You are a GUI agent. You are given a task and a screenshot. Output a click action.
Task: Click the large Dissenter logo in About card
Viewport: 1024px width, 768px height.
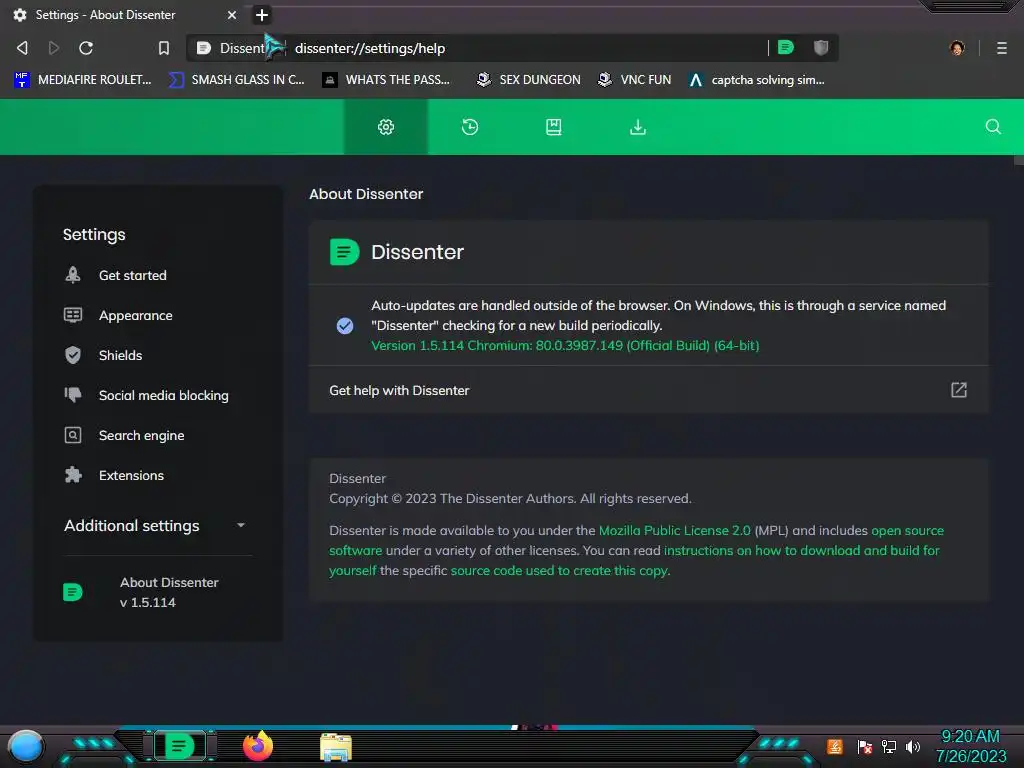click(344, 252)
